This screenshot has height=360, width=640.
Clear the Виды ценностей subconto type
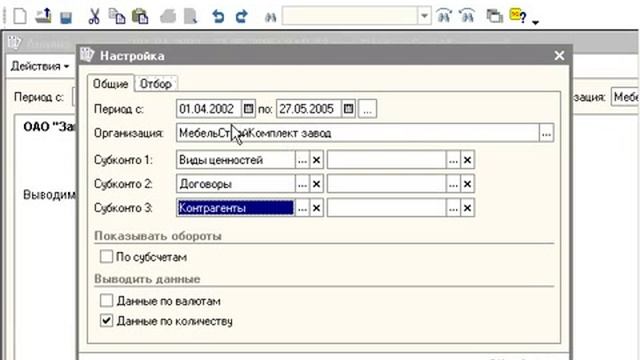coord(316,160)
